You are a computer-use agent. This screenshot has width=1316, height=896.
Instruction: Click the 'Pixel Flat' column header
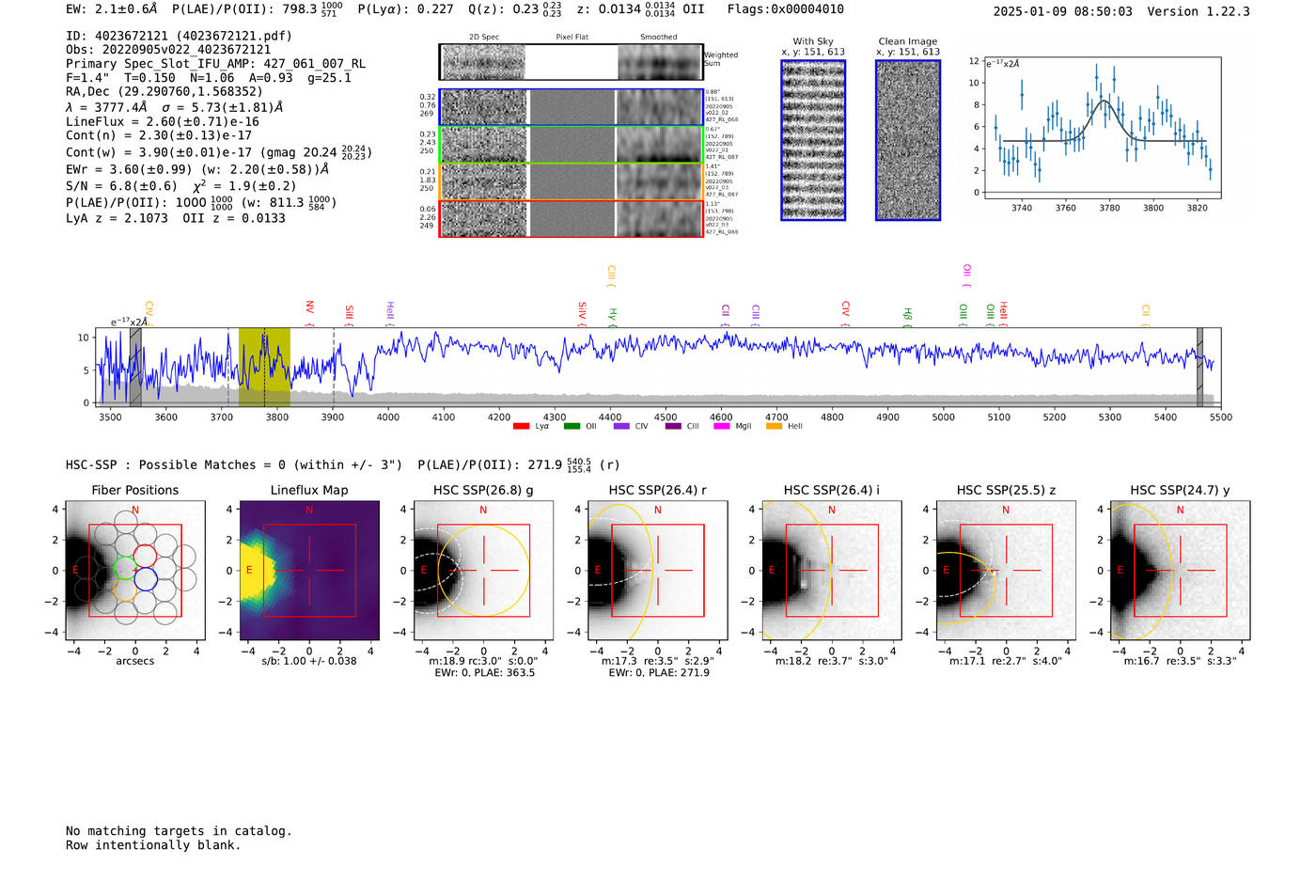tap(572, 38)
